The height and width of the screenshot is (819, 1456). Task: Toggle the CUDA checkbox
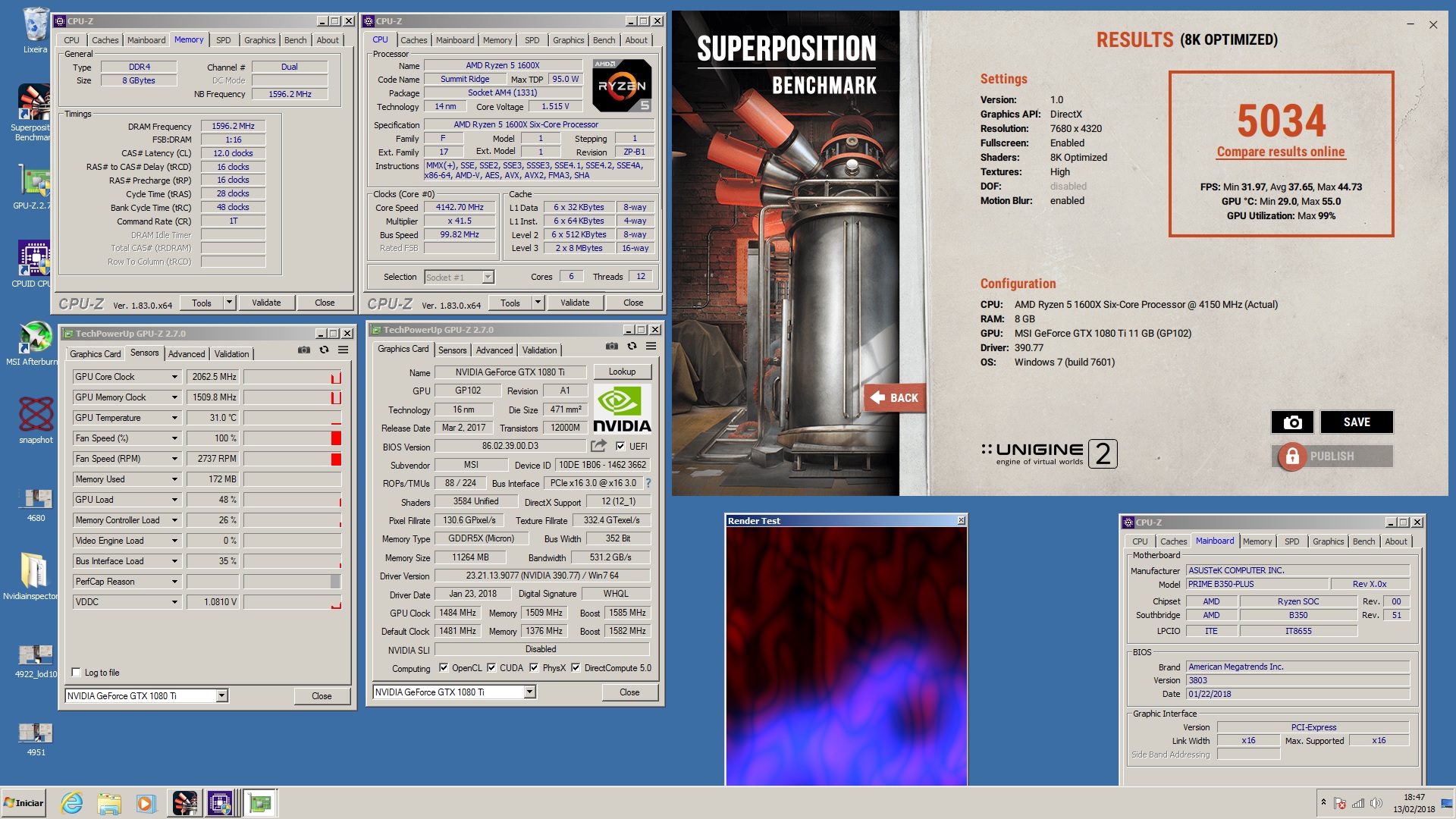click(491, 668)
